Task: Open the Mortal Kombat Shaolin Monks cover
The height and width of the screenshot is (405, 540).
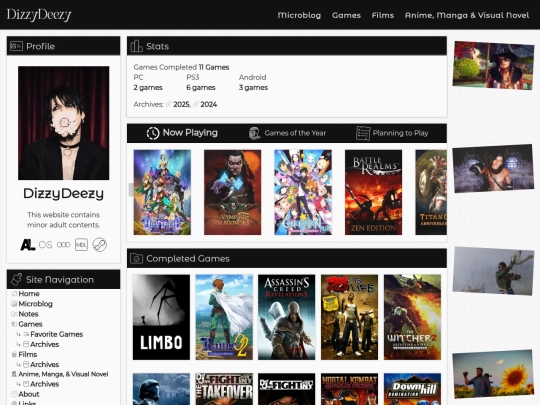Action: (350, 389)
